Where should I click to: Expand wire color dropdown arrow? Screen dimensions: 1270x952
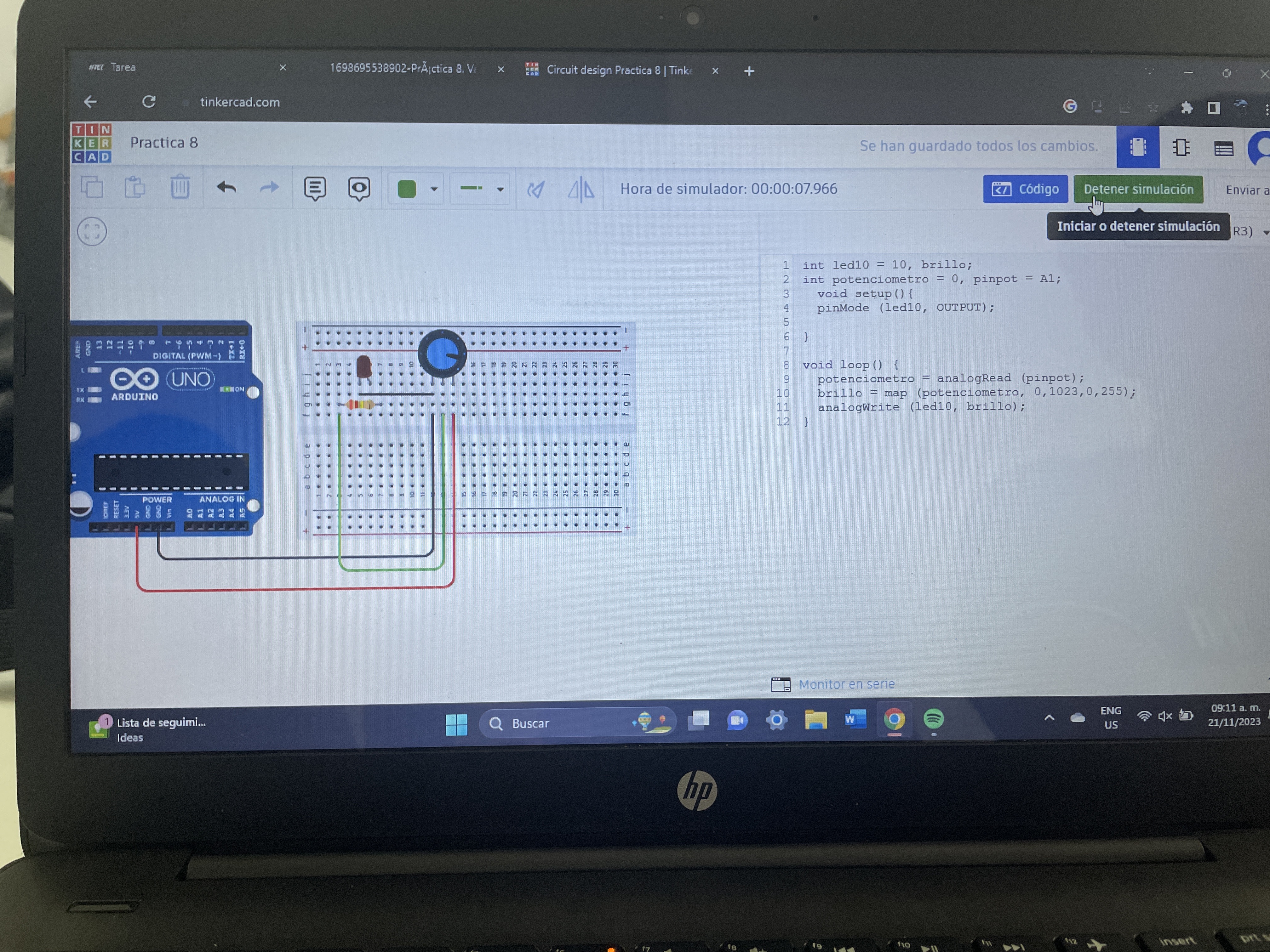point(434,189)
